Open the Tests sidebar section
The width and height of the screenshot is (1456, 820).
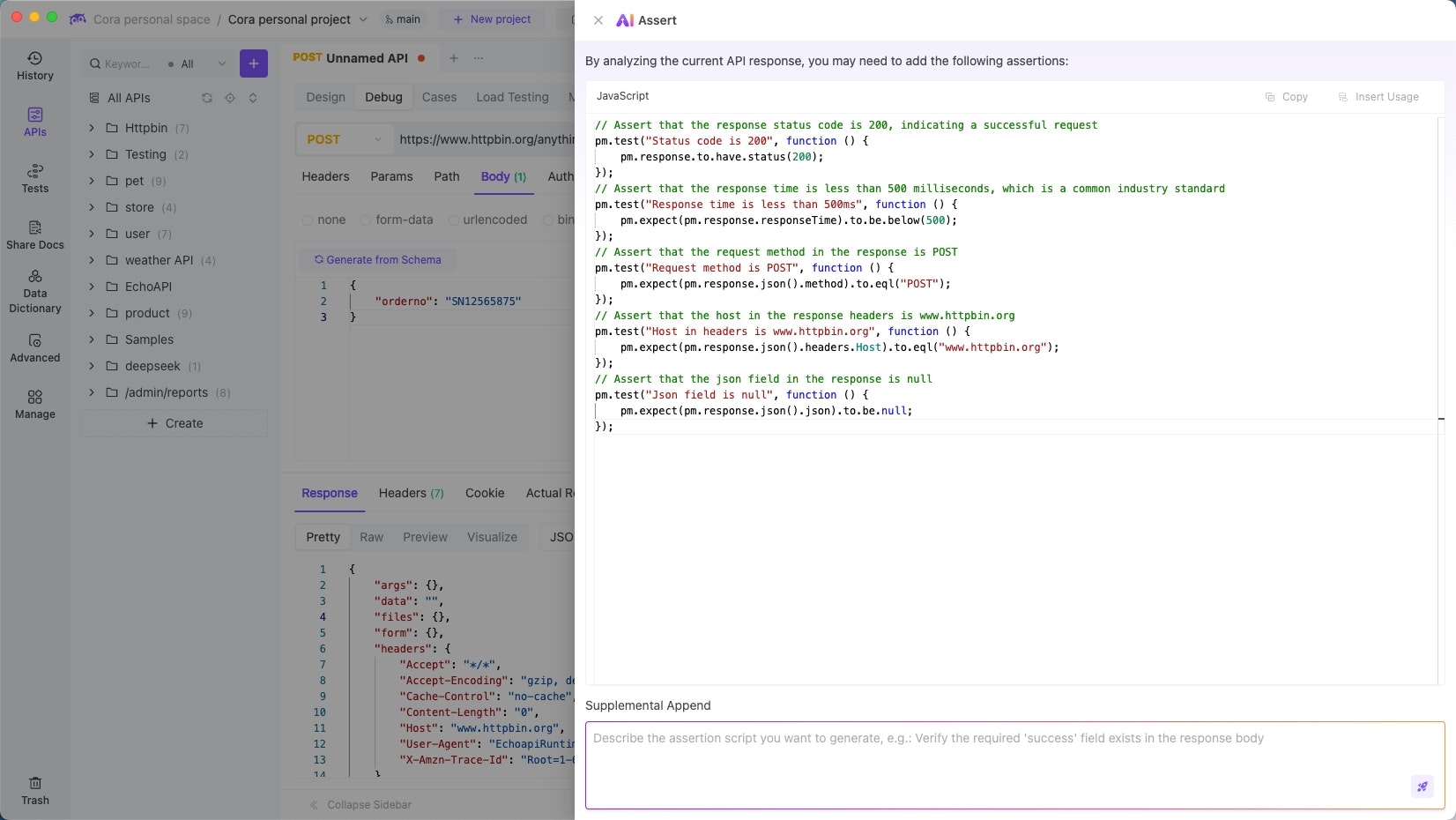tap(35, 179)
